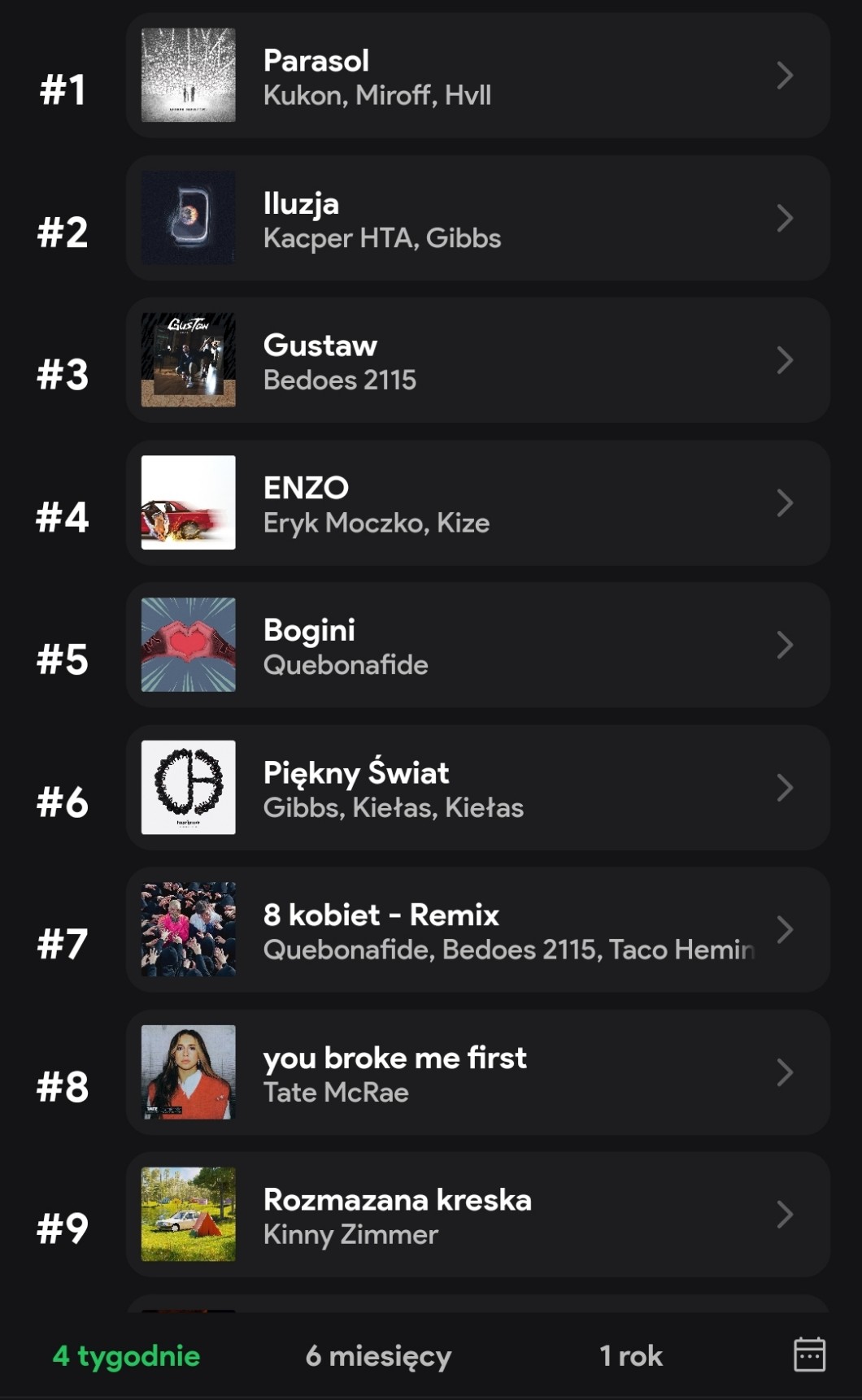
Task: Expand details arrow on ENZO row
Action: pyautogui.click(x=785, y=502)
